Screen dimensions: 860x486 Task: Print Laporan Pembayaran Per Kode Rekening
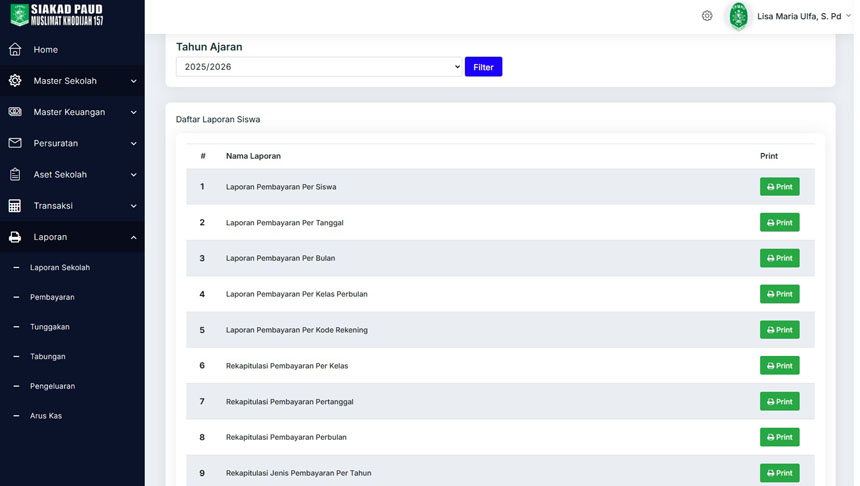coord(779,330)
